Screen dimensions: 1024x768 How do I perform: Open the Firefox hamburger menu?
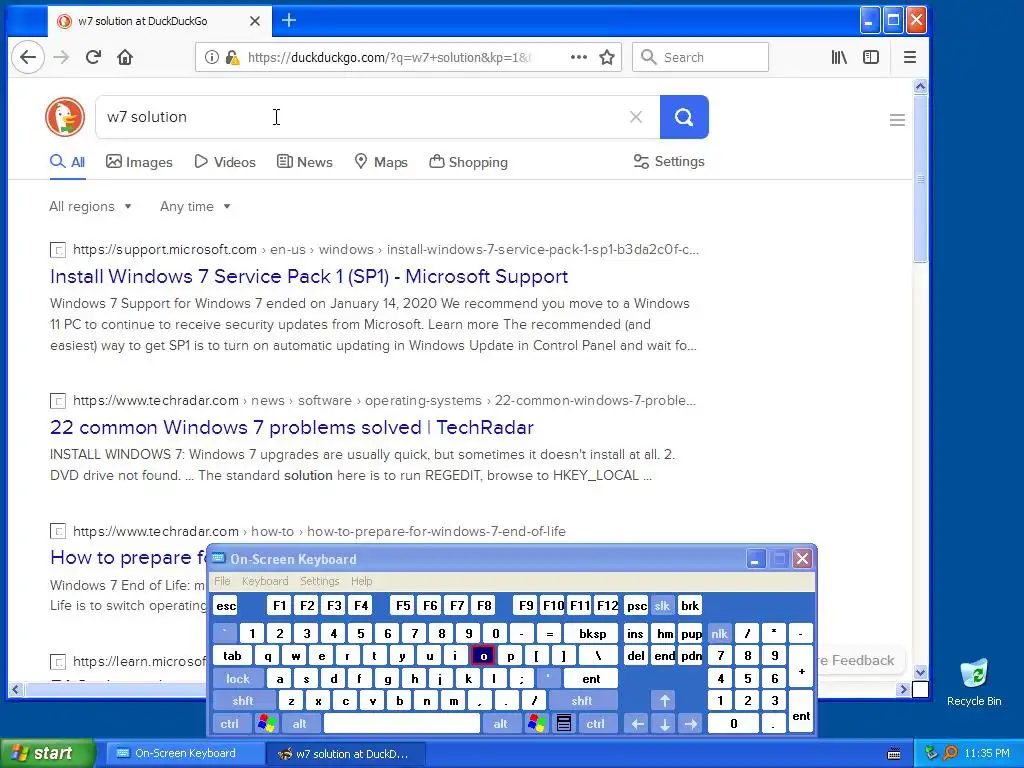tap(910, 57)
